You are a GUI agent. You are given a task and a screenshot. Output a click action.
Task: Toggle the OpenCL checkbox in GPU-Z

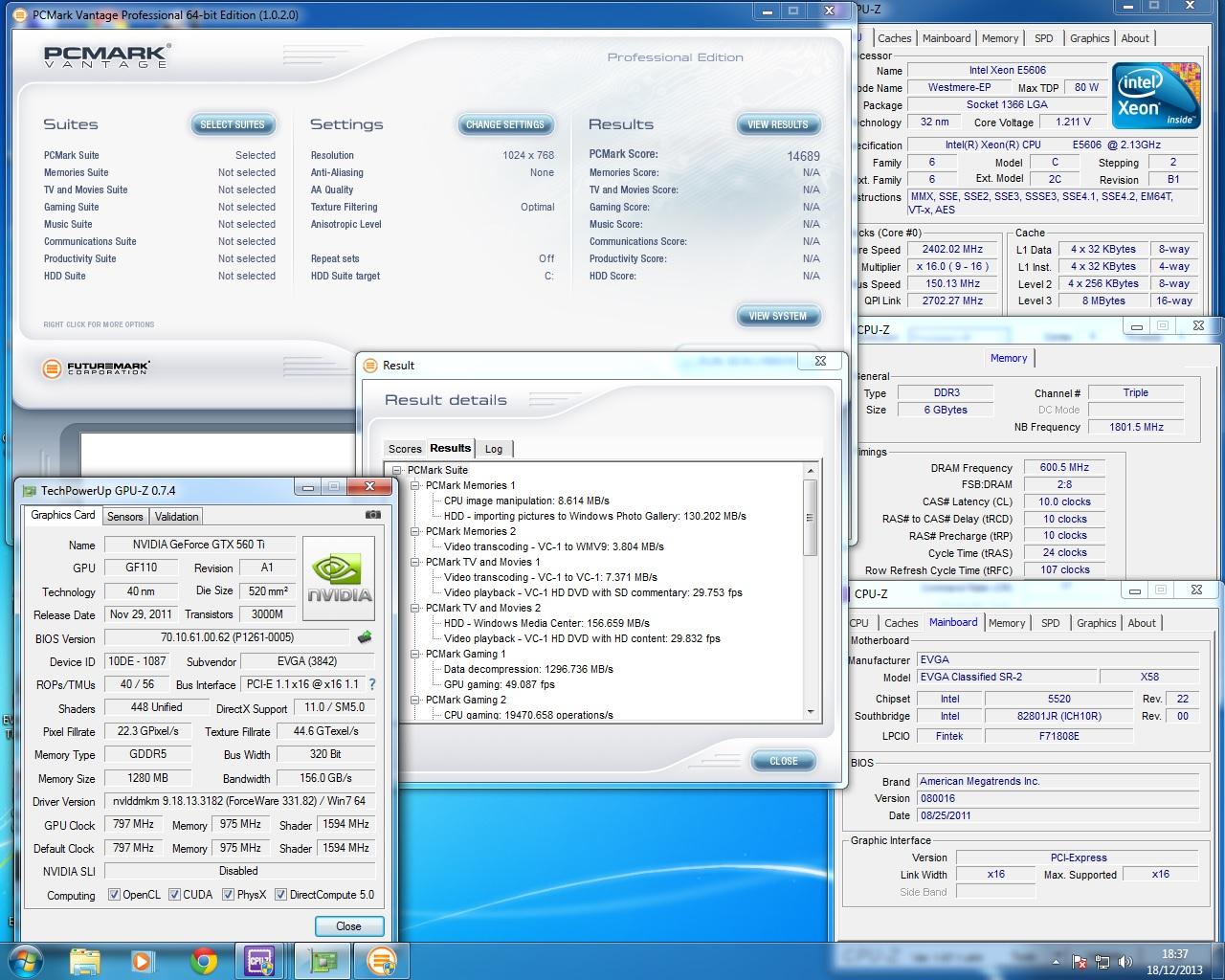coord(114,895)
